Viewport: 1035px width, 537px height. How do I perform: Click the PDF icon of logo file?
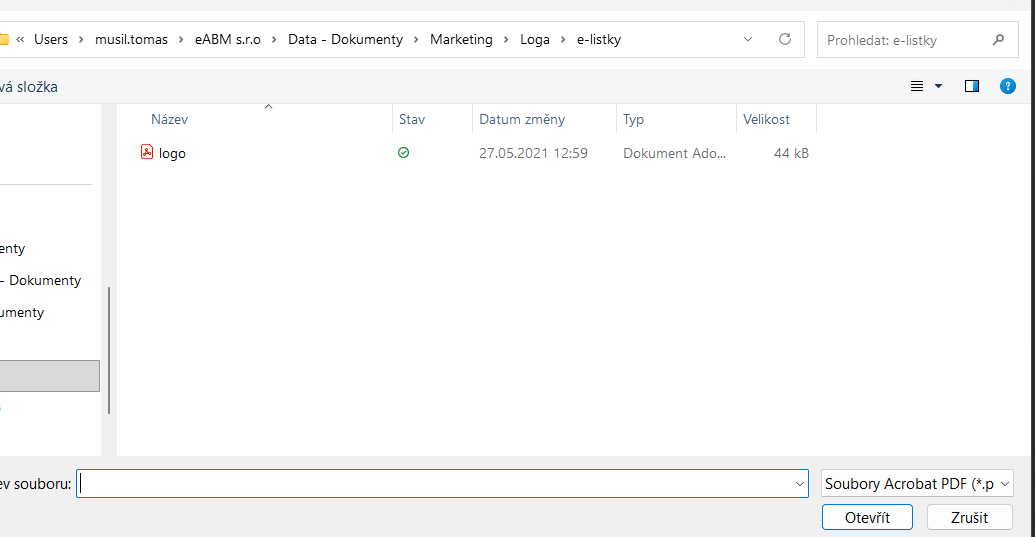147,153
